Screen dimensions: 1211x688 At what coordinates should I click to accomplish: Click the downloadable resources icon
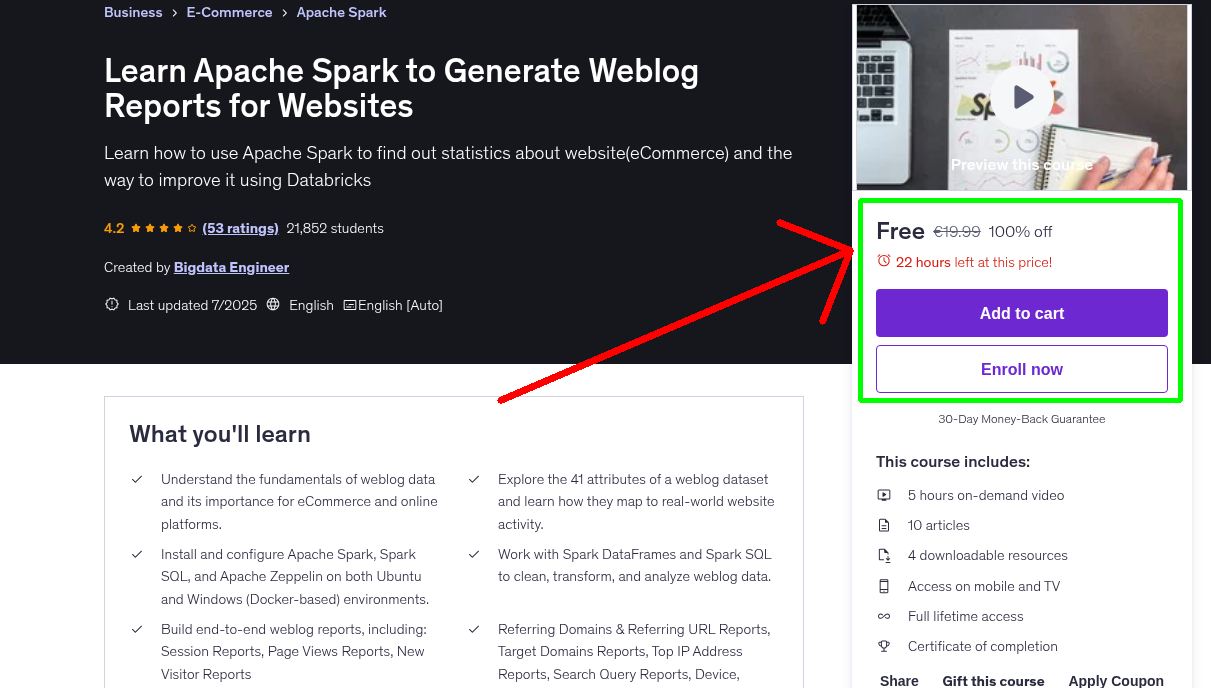tap(884, 555)
